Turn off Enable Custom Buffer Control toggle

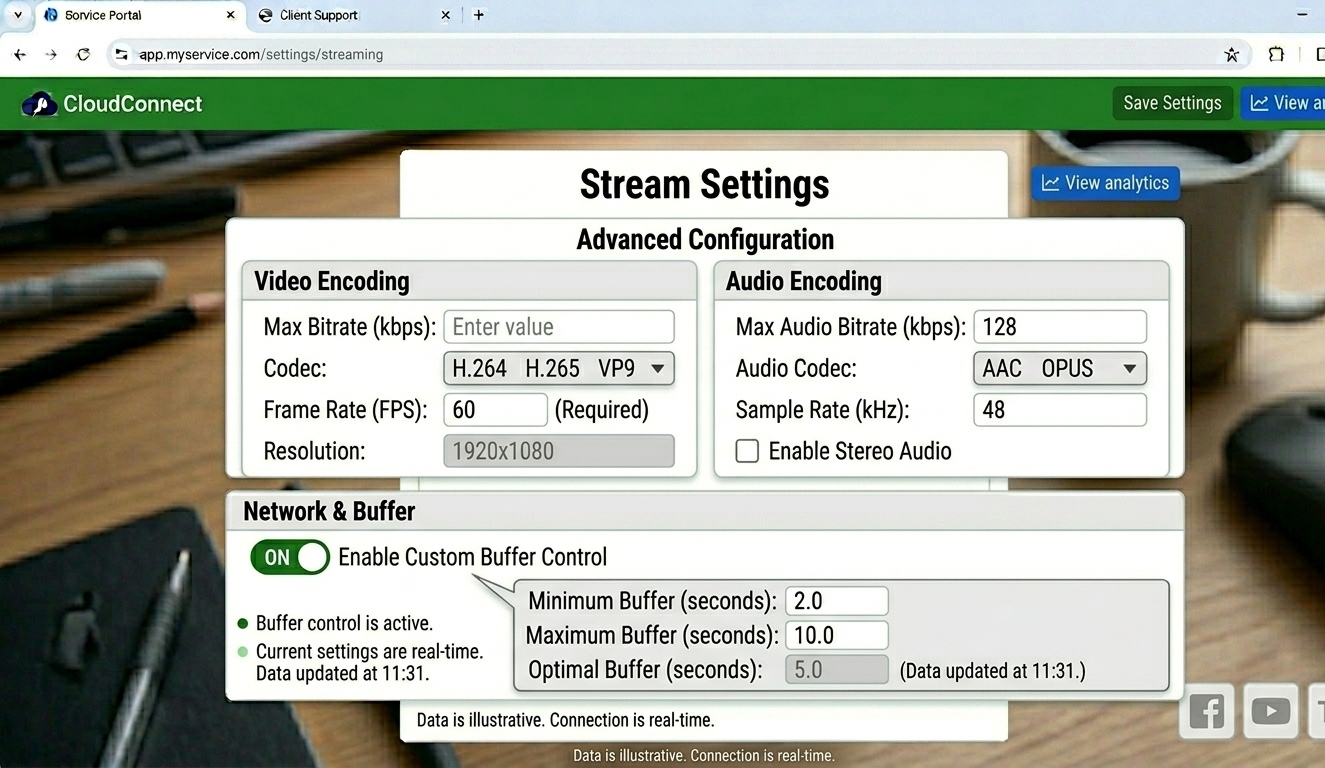pos(289,557)
